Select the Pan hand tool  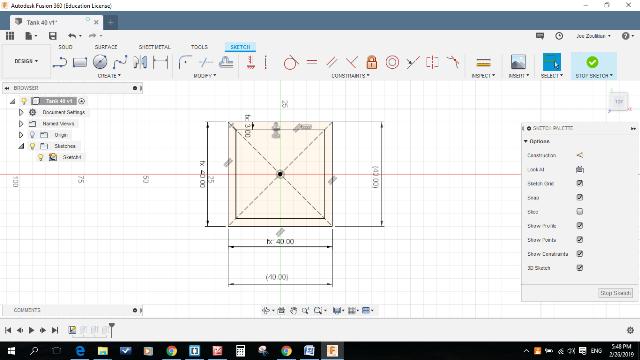click(x=293, y=311)
